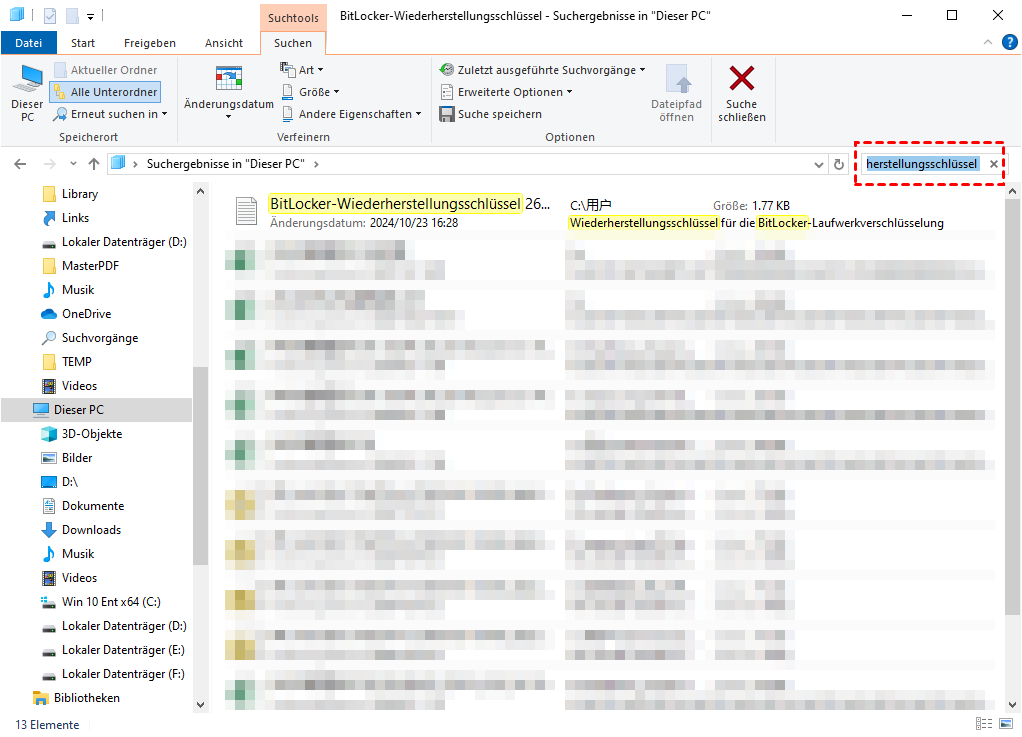Open Erweiterte Optionen dropdown
The image size is (1022, 737).
click(506, 92)
